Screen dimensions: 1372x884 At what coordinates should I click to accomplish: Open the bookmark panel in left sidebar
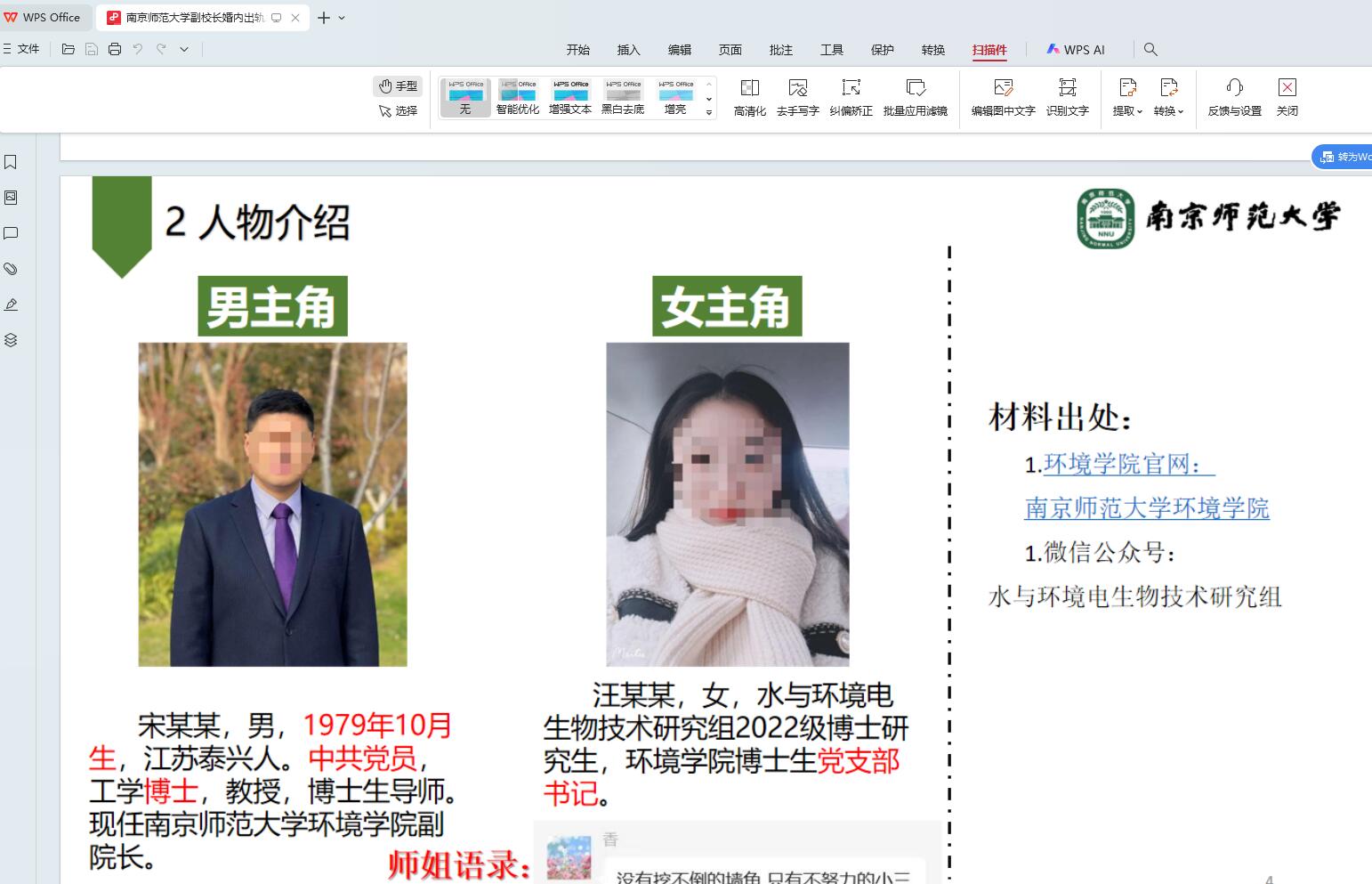12,162
